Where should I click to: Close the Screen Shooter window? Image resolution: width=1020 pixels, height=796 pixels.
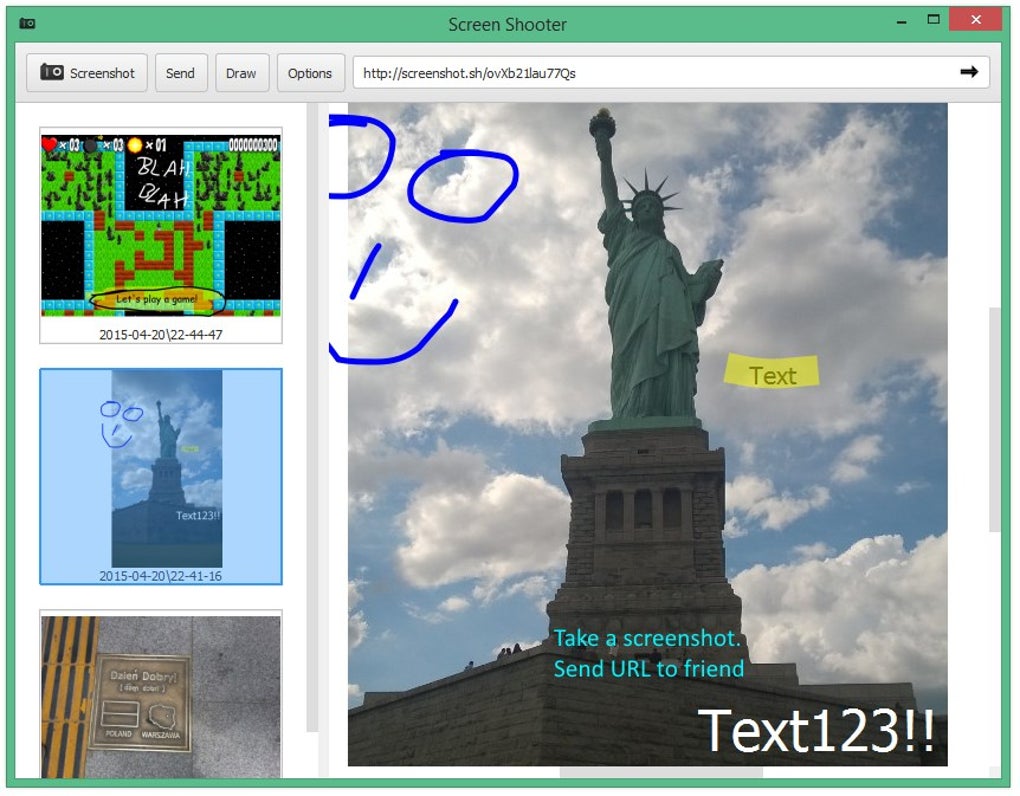(x=975, y=20)
